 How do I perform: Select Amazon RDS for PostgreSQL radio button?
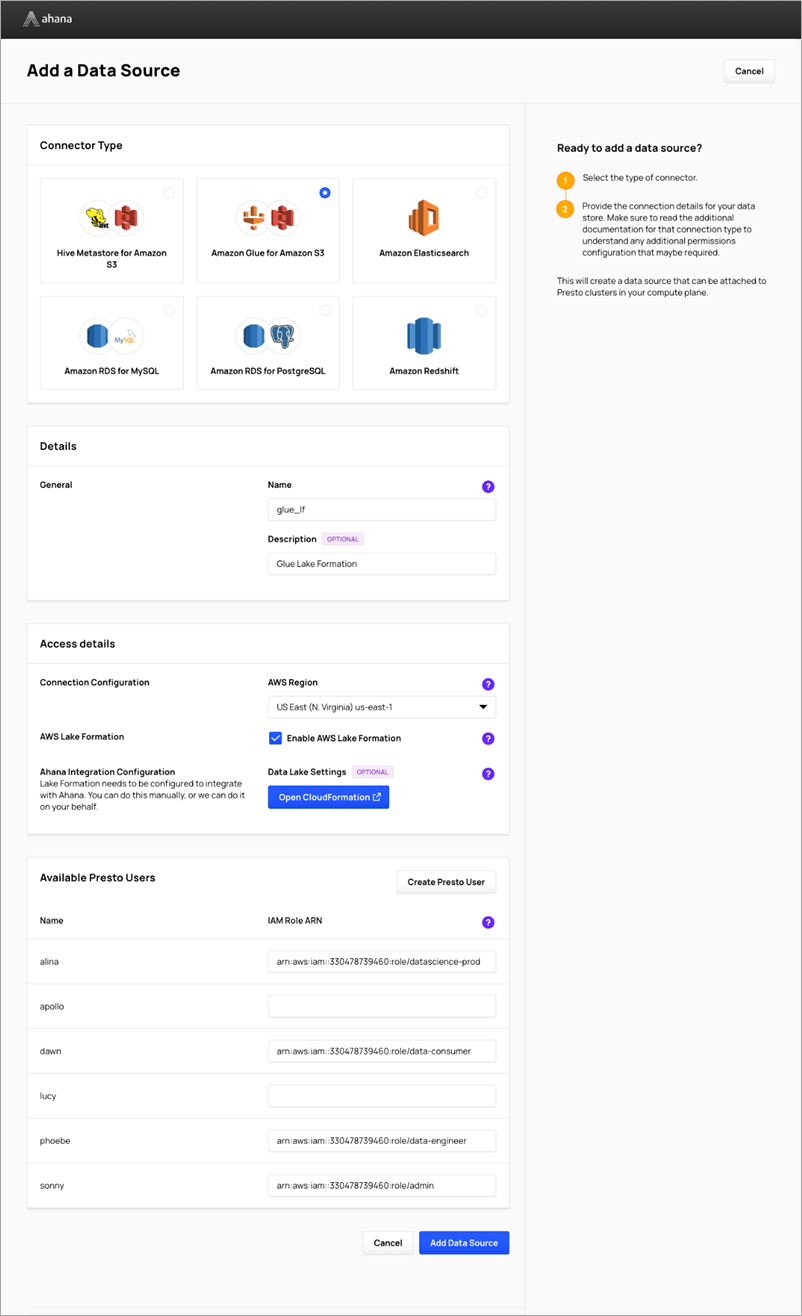tap(325, 311)
